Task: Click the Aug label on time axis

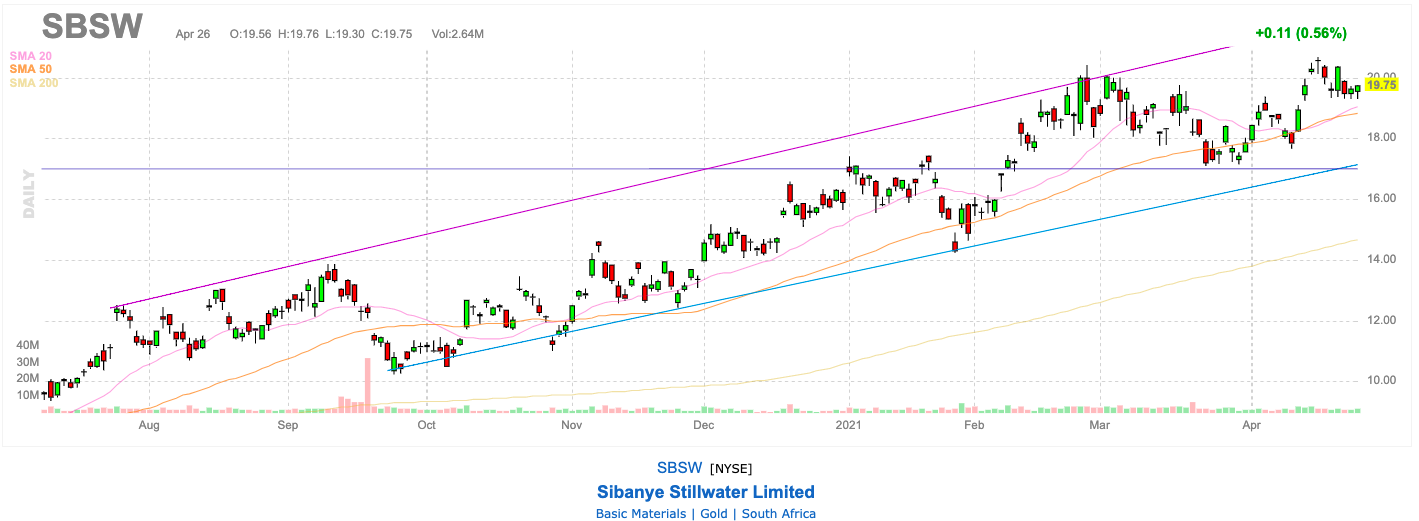Action: tap(149, 425)
